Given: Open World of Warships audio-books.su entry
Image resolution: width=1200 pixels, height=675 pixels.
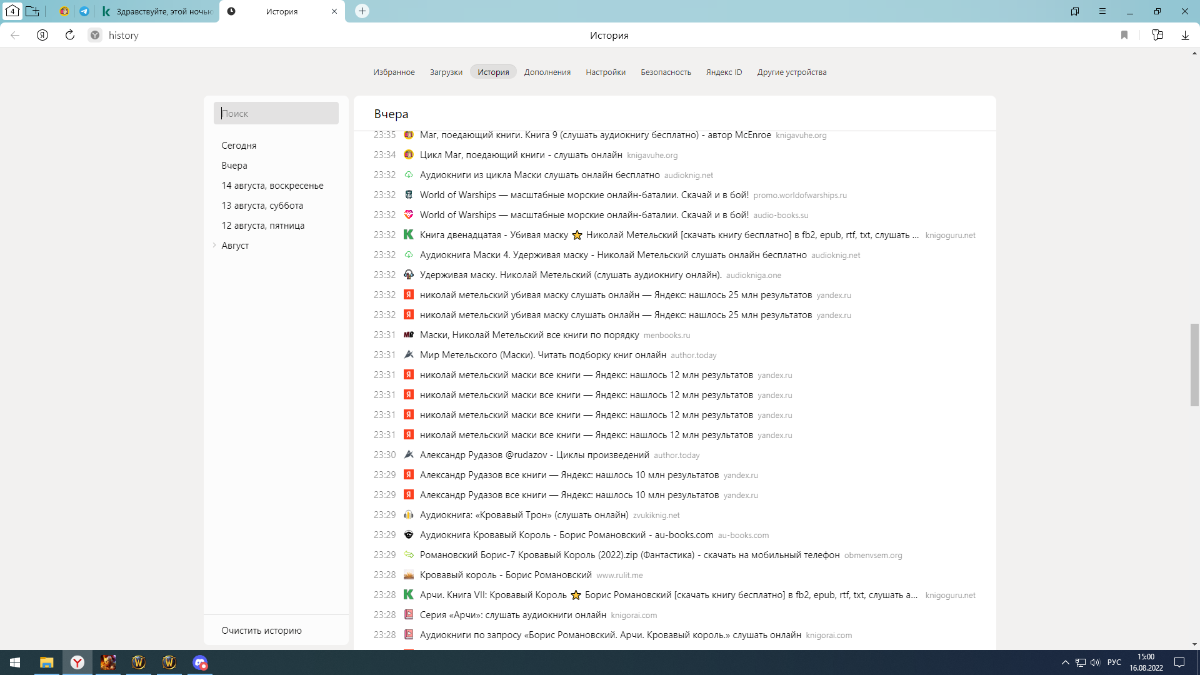Looking at the screenshot, I should (584, 215).
